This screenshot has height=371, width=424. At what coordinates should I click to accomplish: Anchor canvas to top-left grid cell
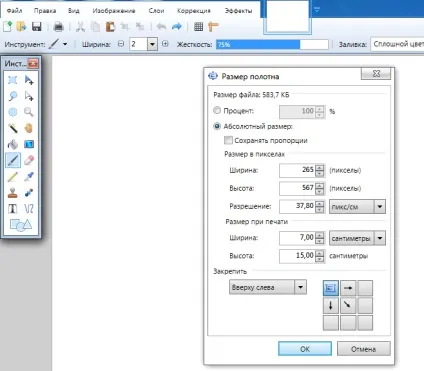point(331,288)
